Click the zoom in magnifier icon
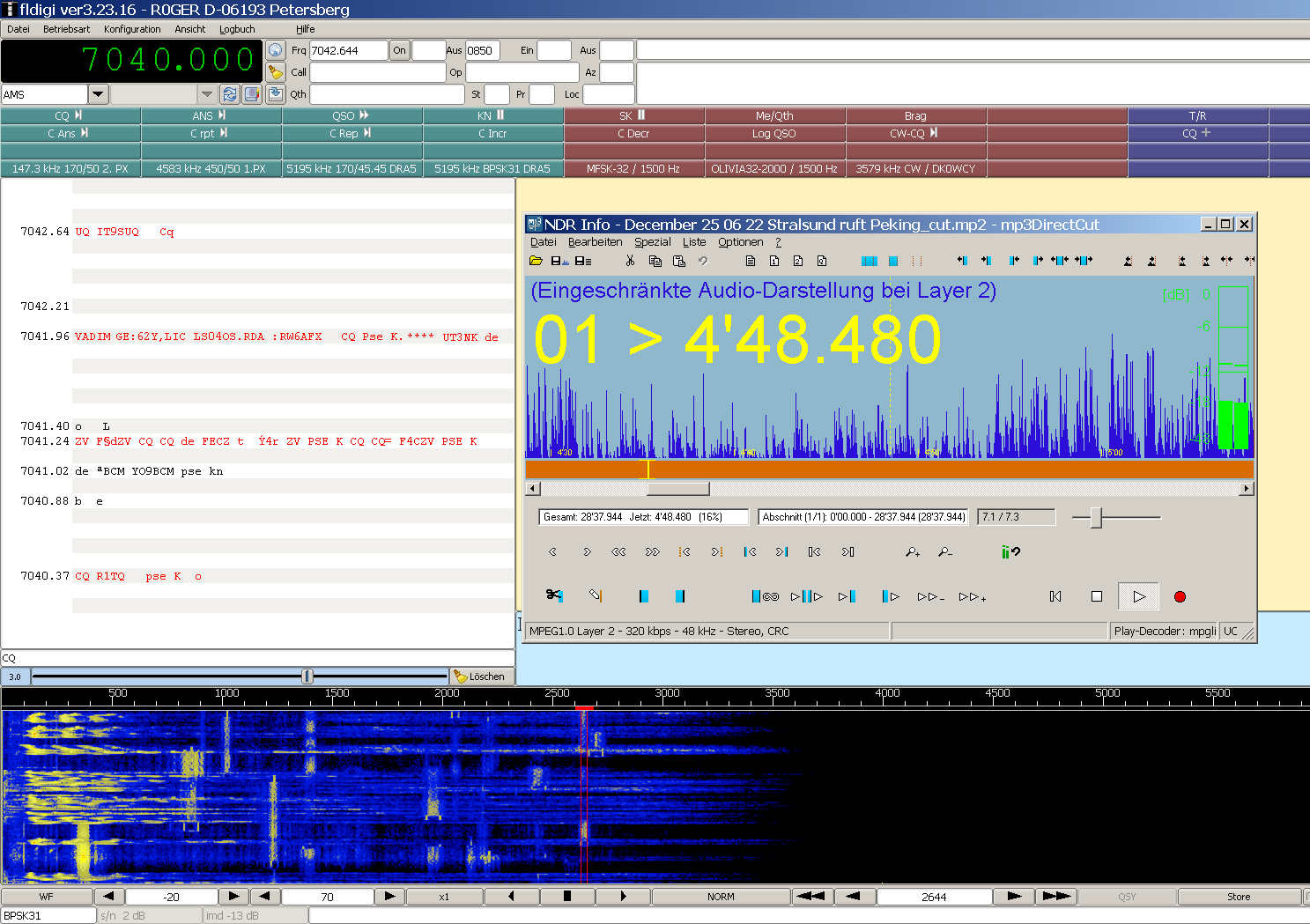This screenshot has height=924, width=1310. [913, 552]
